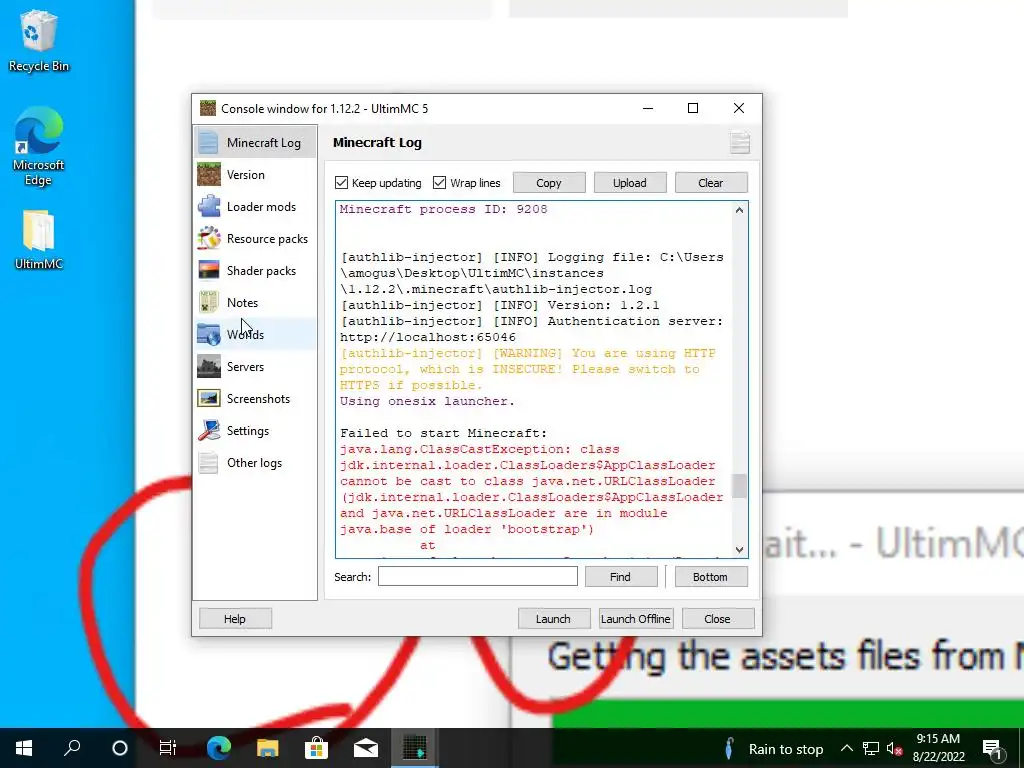
Task: Open File Explorer from taskbar
Action: pos(267,748)
